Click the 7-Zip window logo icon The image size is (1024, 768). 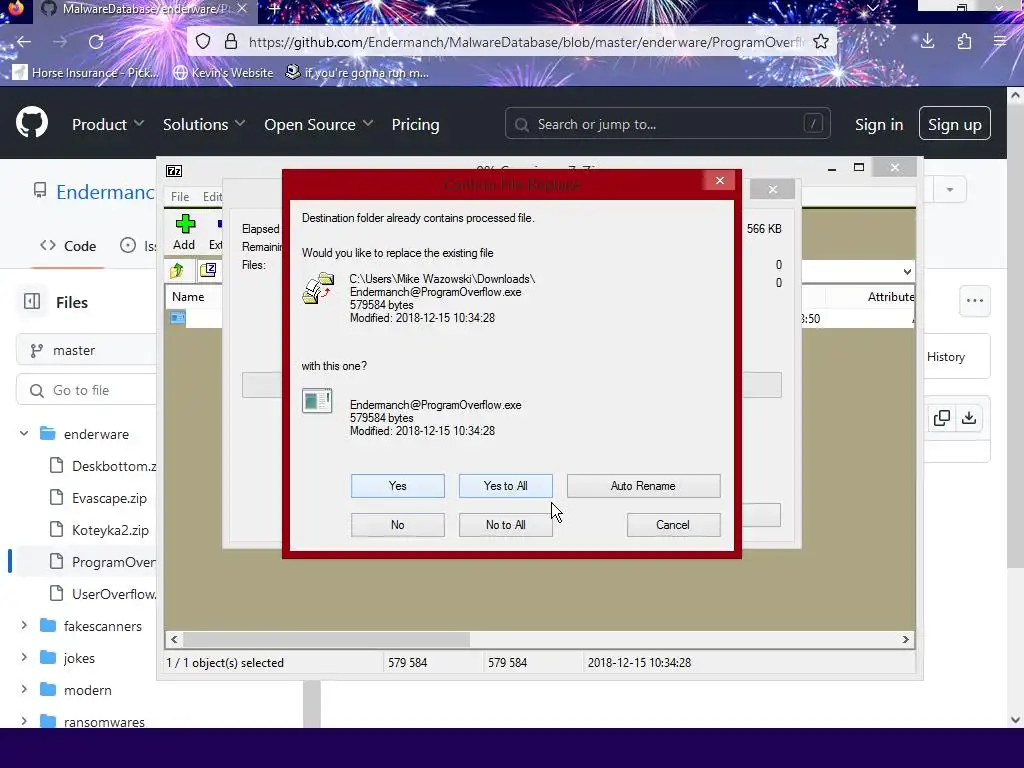(x=174, y=171)
